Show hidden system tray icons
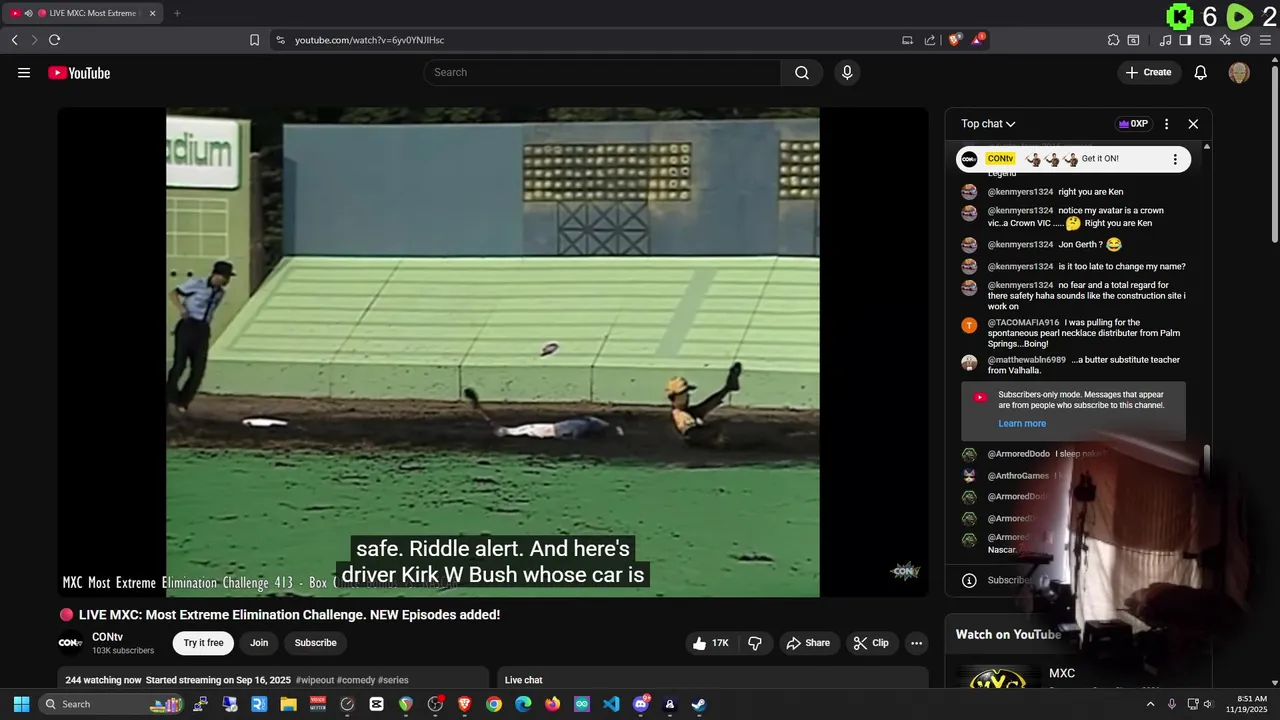The height and width of the screenshot is (720, 1280). coord(1149,704)
